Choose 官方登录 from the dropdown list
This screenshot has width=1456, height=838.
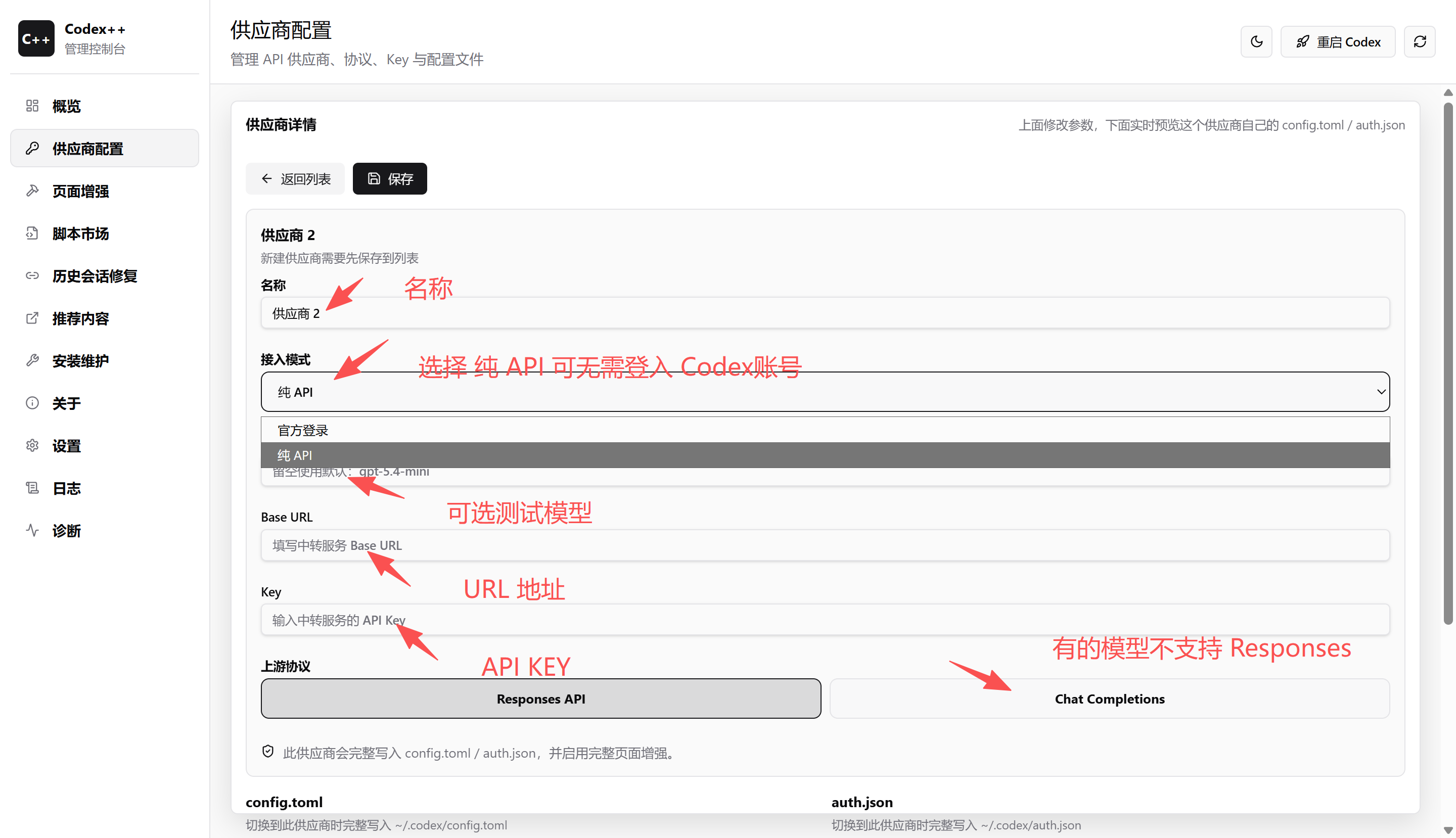pos(825,430)
